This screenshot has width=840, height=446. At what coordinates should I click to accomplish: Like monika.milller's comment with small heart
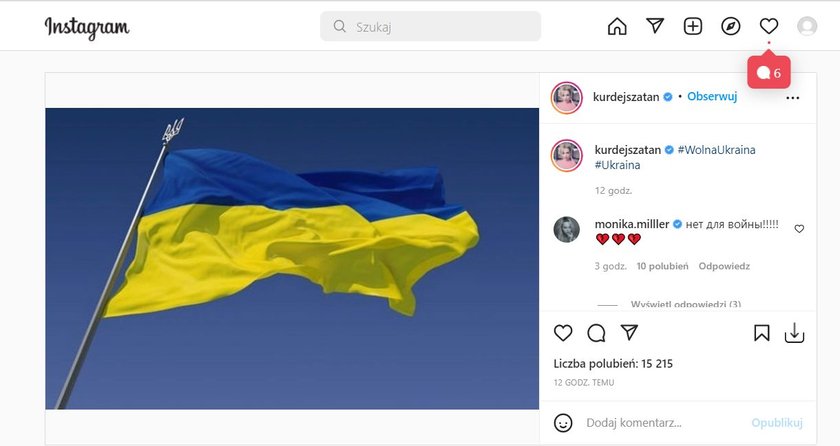tap(799, 229)
